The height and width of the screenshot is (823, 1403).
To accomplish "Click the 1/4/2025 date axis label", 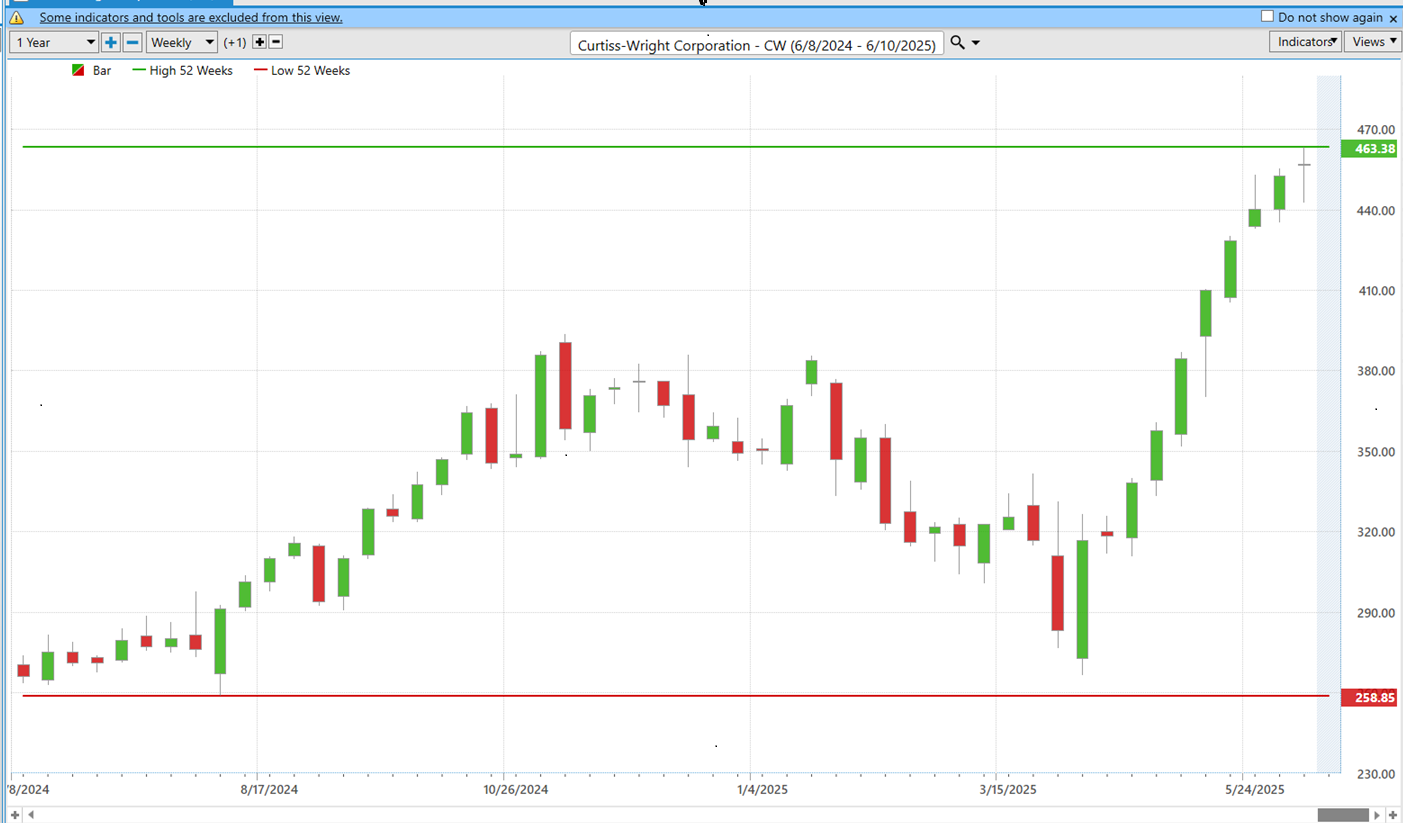I will click(x=762, y=789).
